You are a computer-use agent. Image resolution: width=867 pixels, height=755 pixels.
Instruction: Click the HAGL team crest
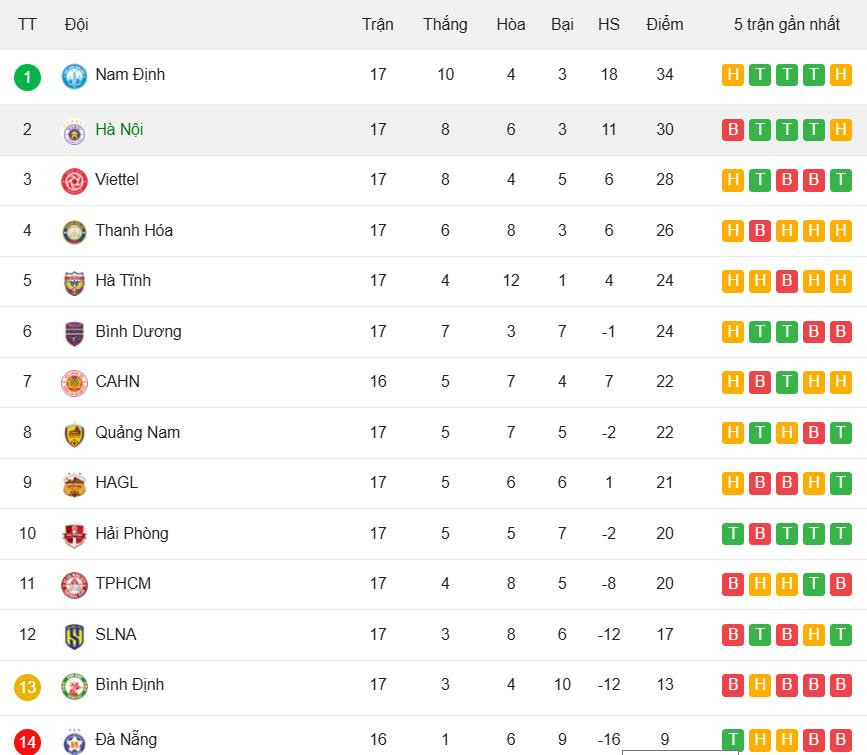point(74,484)
